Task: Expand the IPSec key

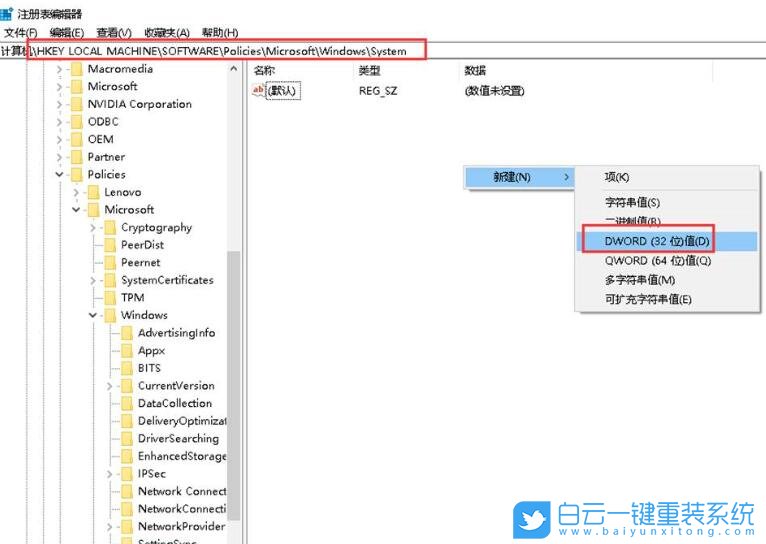Action: click(x=109, y=474)
